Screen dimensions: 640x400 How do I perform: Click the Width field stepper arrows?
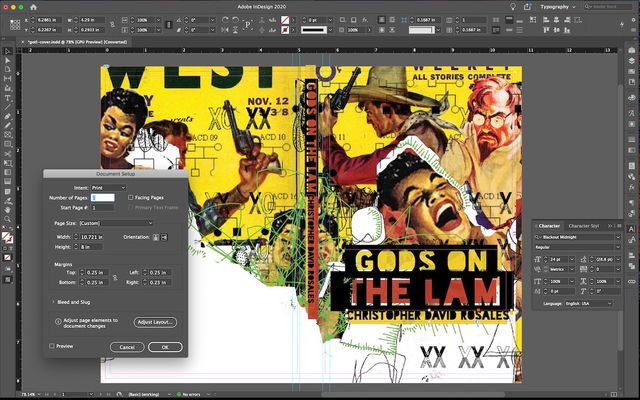coord(76,237)
